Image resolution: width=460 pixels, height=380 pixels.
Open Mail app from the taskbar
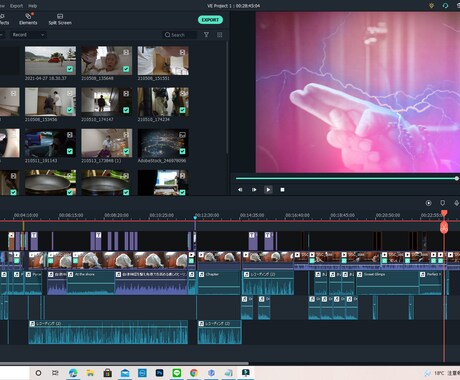pyautogui.click(x=125, y=373)
